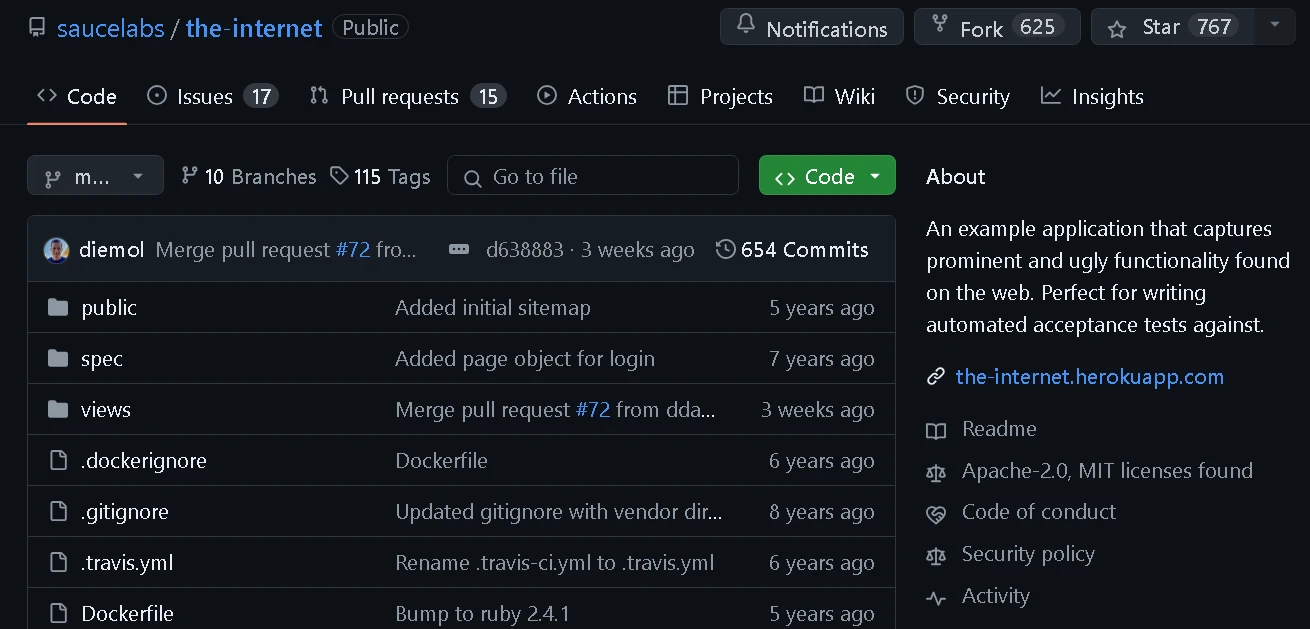This screenshot has width=1310, height=629.
Task: Open the-internet.herokuapp.com link
Action: pos(1090,377)
